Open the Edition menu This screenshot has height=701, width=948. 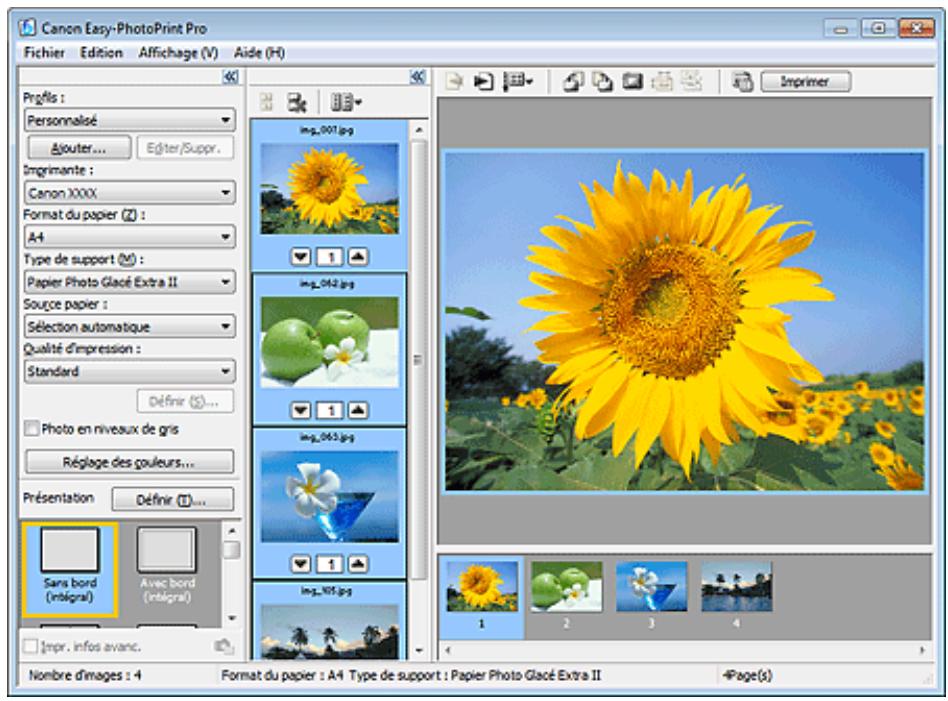tap(102, 53)
